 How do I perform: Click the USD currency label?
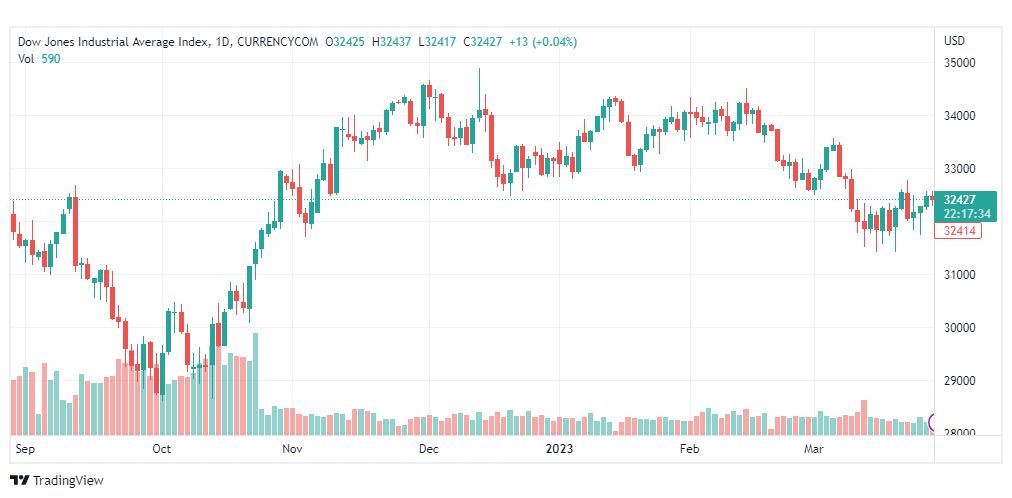(955, 41)
